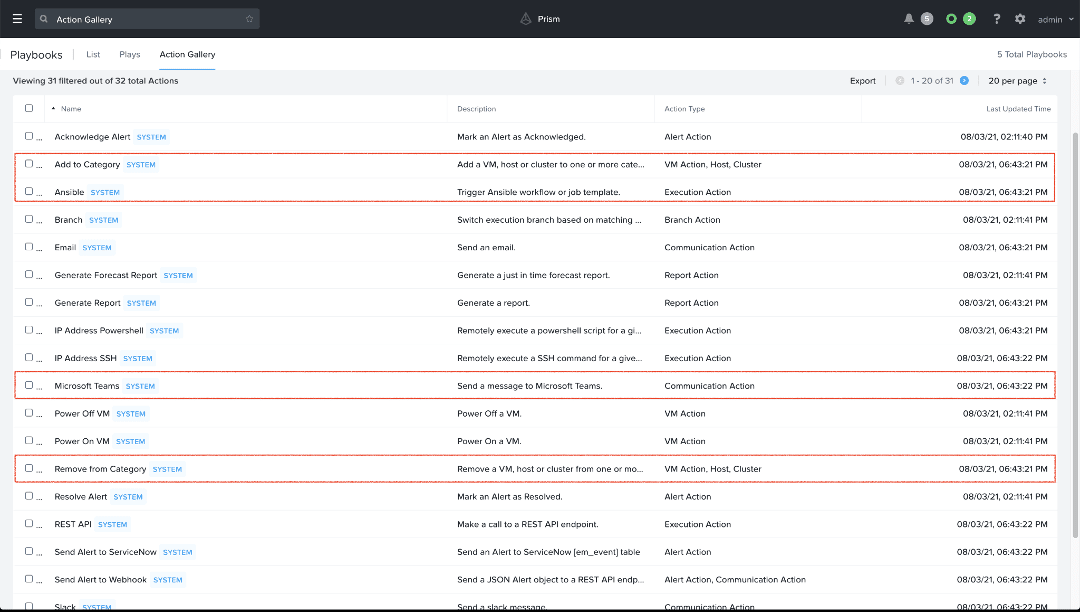Open the Add to Category action
The height and width of the screenshot is (612, 1080).
pyautogui.click(x=87, y=165)
